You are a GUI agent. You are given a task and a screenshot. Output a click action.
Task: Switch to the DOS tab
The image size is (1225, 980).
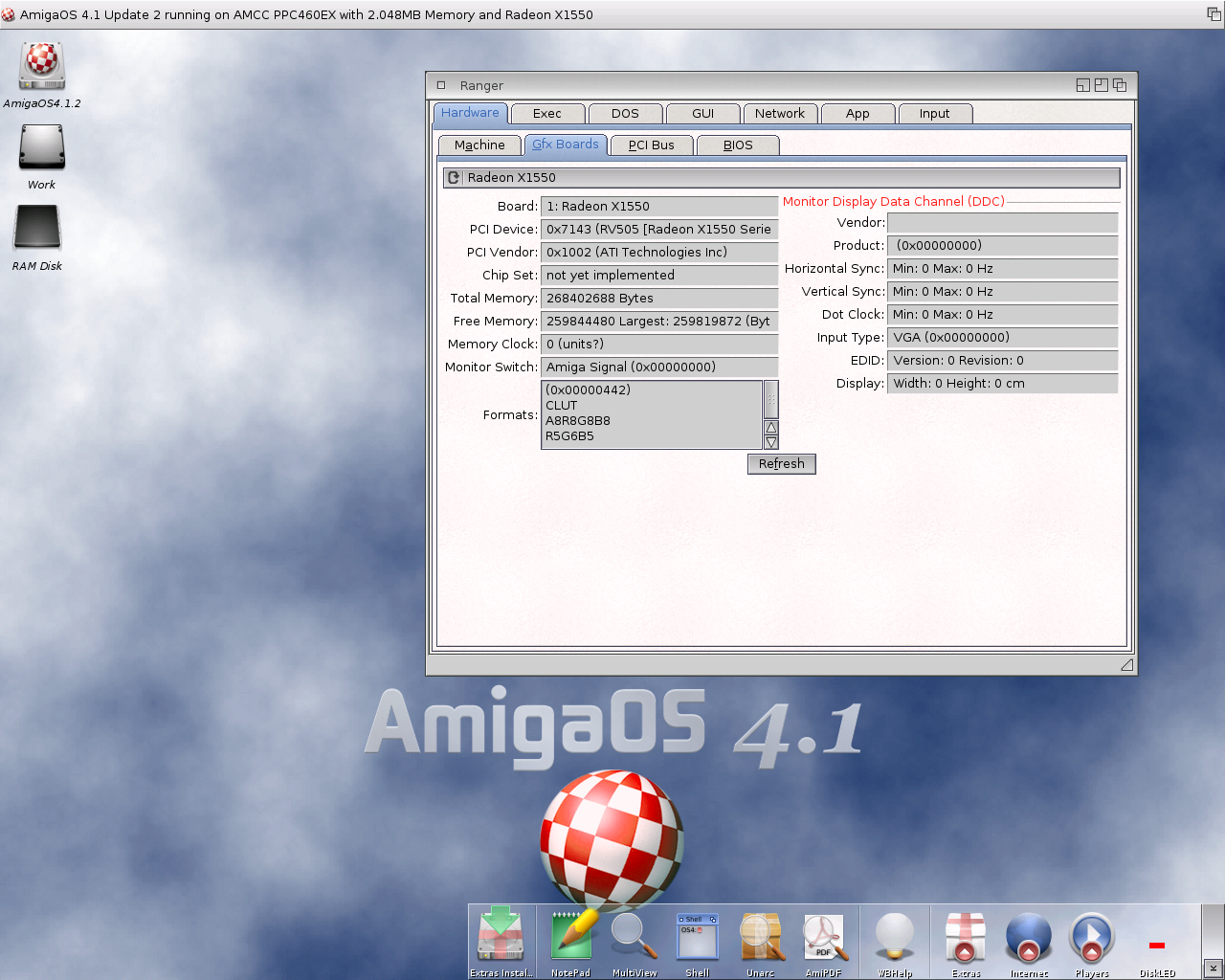(x=625, y=113)
